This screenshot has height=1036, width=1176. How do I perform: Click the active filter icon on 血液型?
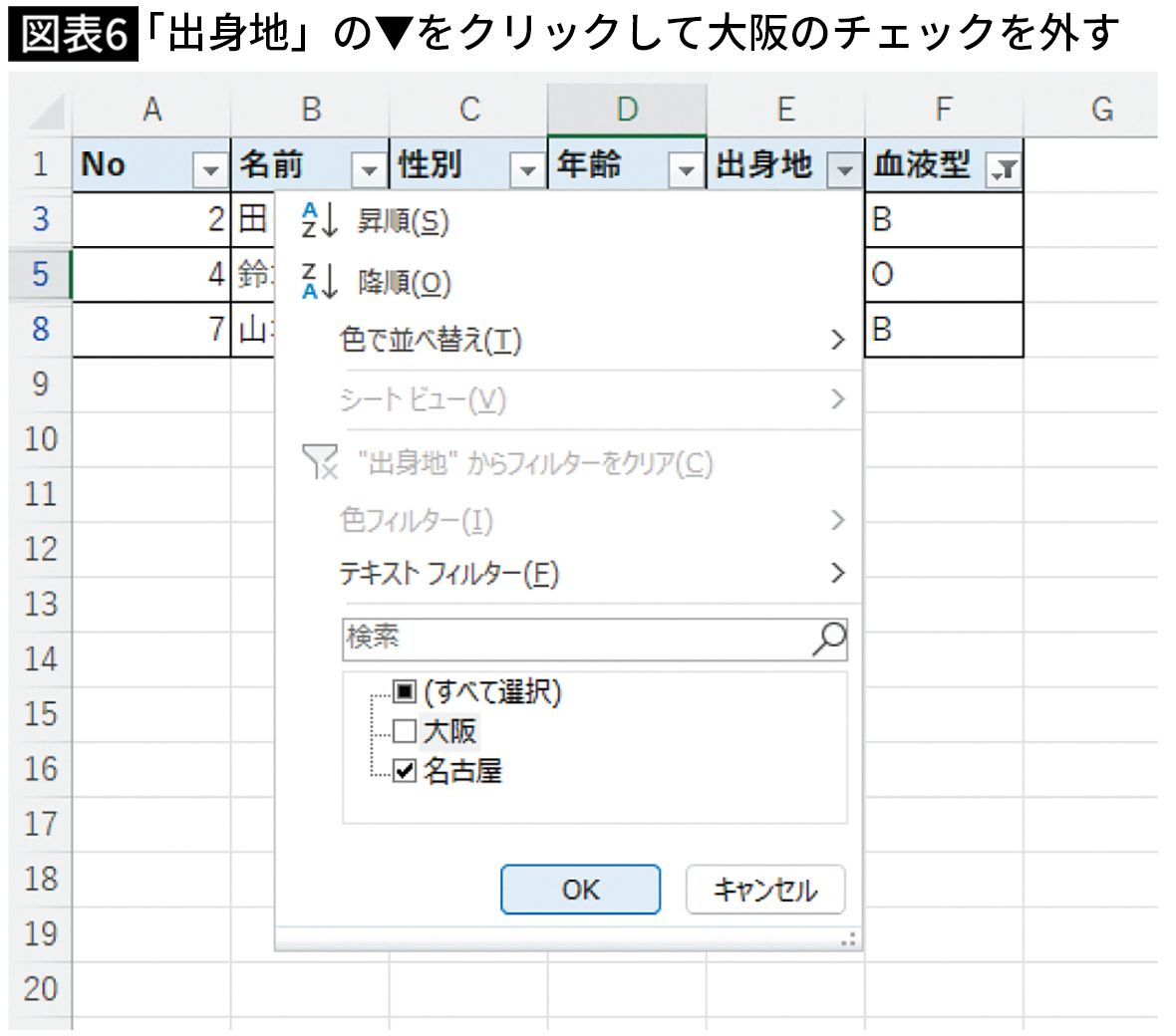(1003, 170)
